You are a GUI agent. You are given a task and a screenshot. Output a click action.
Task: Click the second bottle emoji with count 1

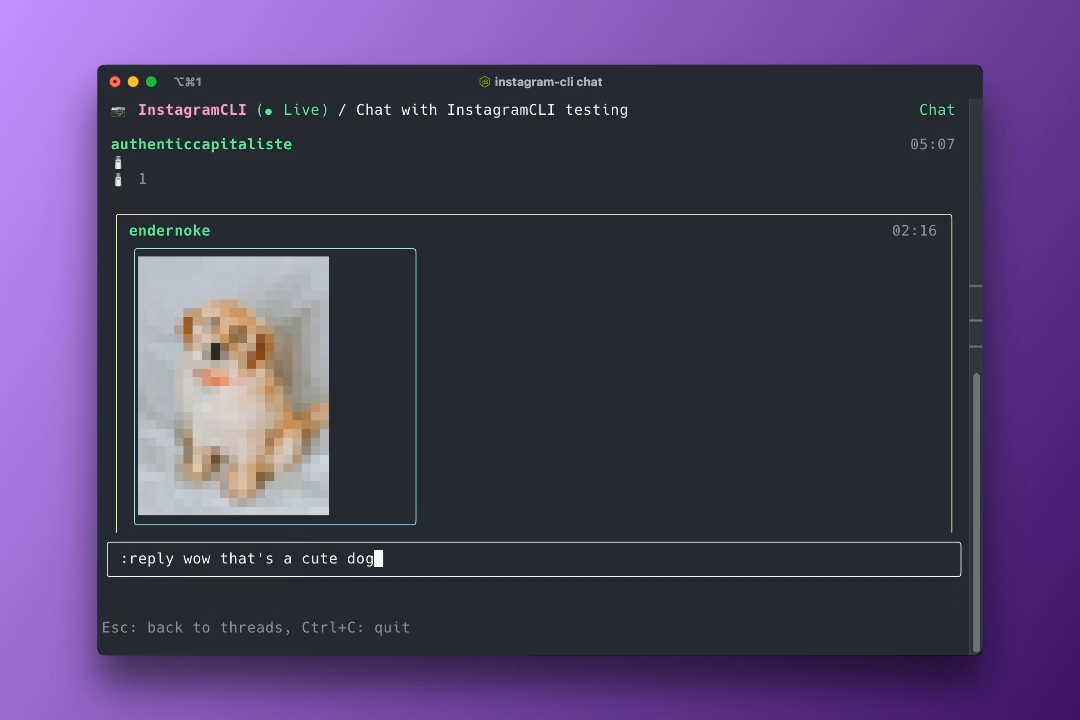point(117,179)
